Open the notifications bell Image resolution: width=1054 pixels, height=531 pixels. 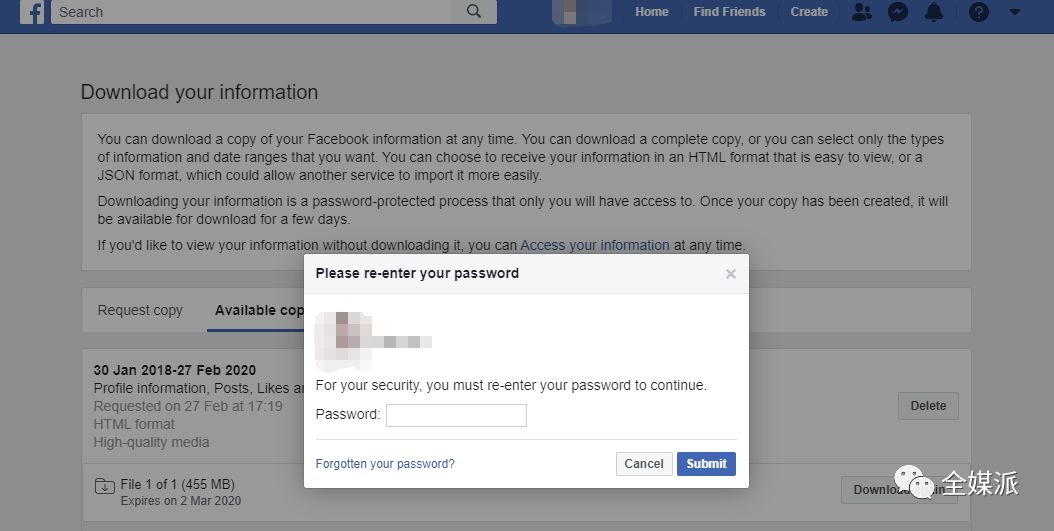coord(934,12)
